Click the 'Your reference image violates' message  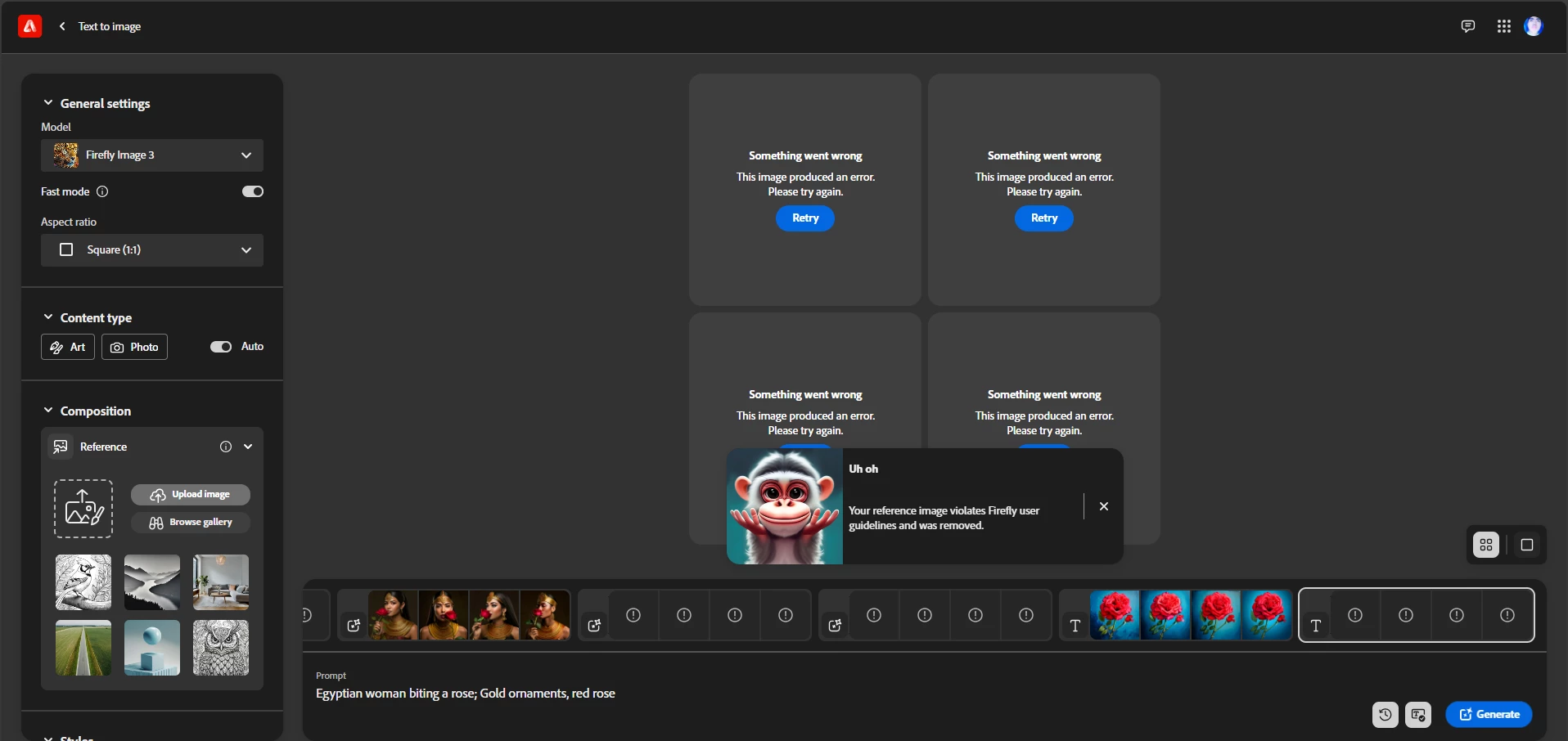point(944,518)
